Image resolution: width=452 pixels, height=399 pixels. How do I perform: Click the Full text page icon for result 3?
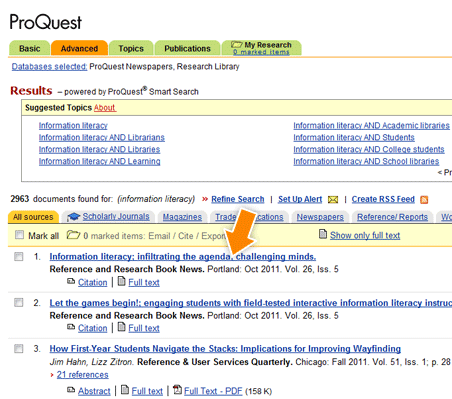pyautogui.click(x=124, y=389)
